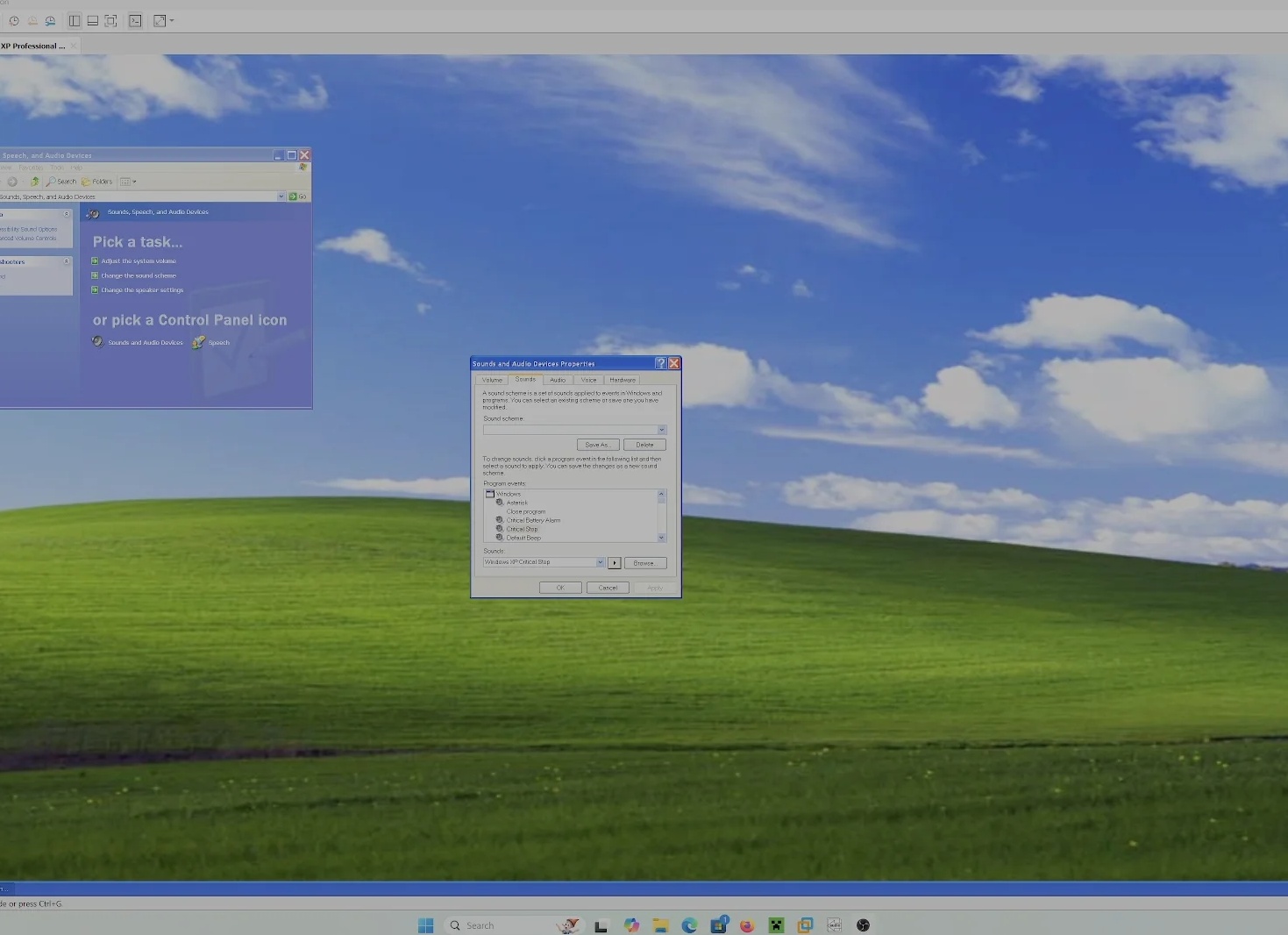1288x935 pixels.
Task: Open the Help menu in Explorer
Action: point(76,168)
